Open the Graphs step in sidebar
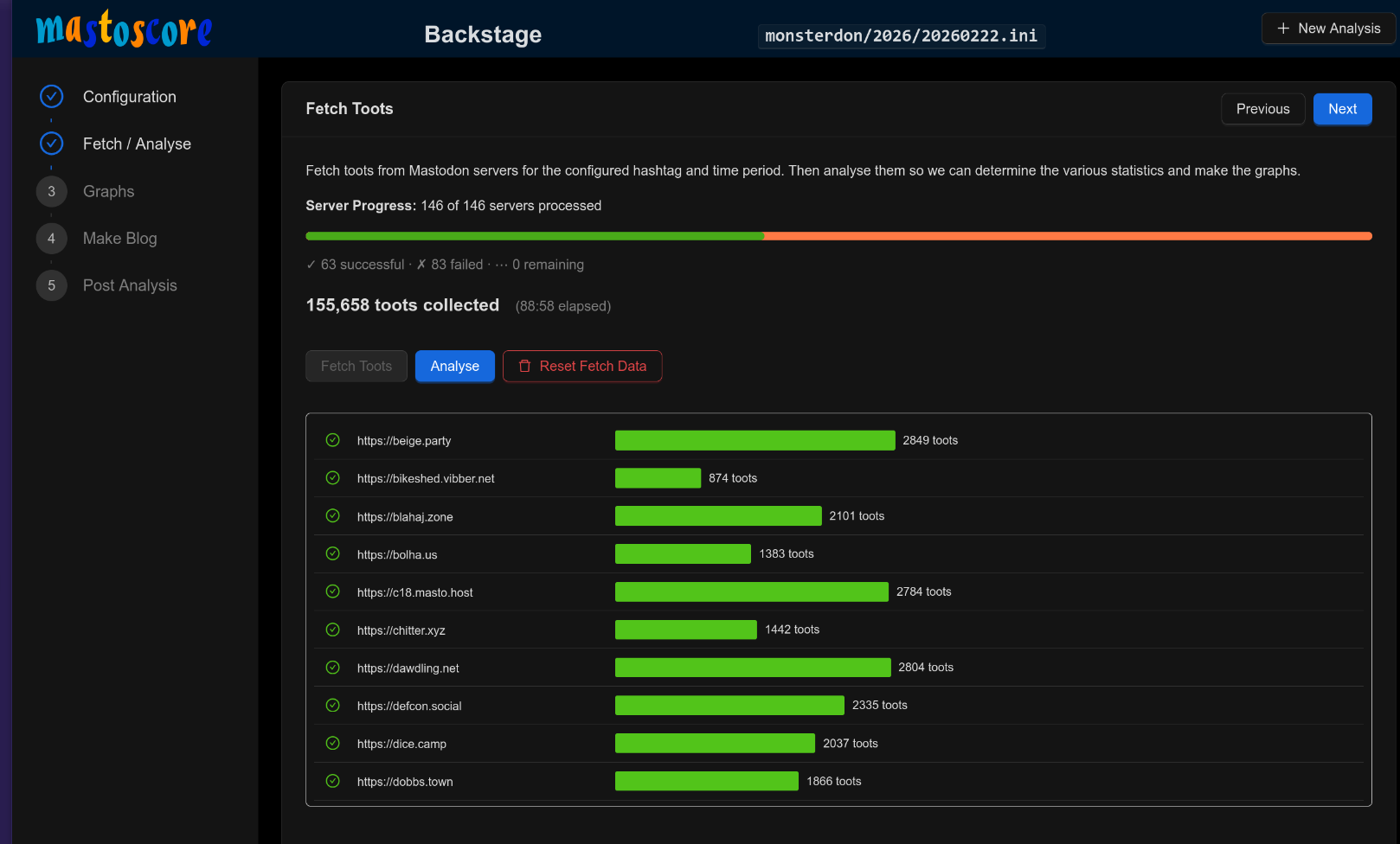 pos(108,191)
